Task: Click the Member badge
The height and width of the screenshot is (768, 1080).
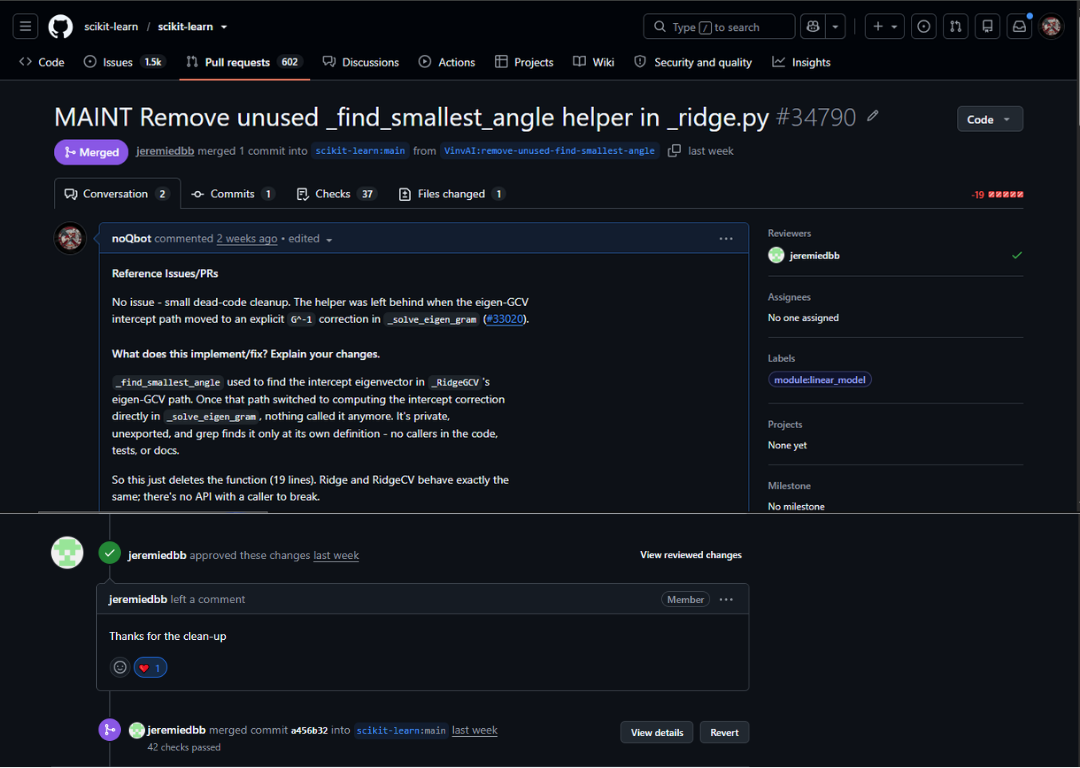Action: 685,599
